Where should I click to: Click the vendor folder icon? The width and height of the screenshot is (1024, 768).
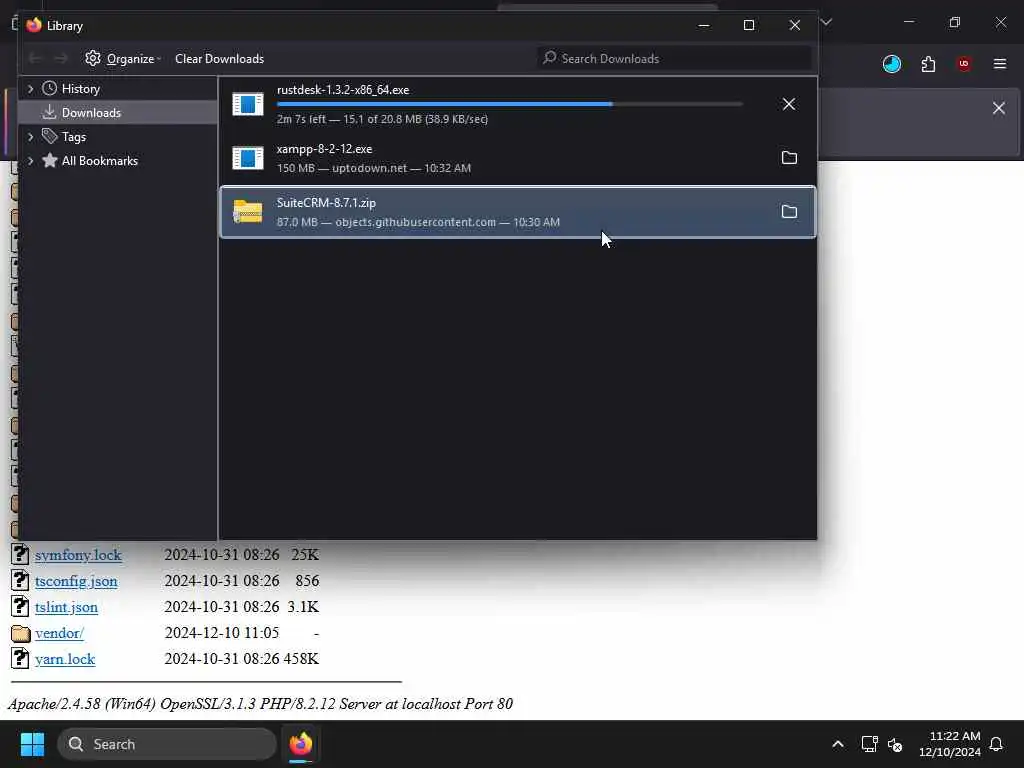tap(20, 633)
